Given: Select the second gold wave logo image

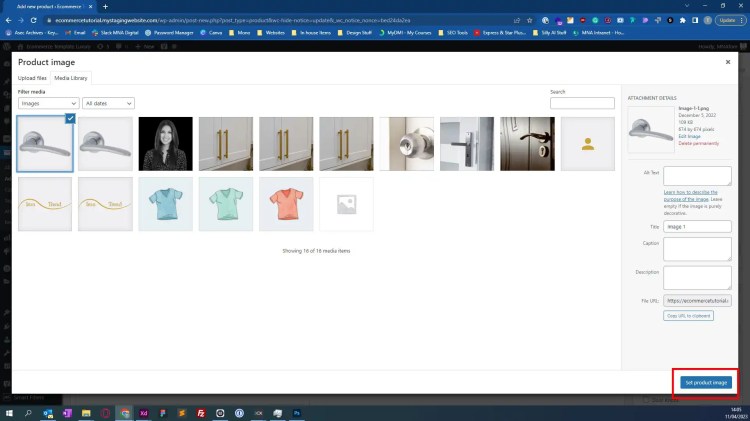Looking at the screenshot, I should pos(105,204).
